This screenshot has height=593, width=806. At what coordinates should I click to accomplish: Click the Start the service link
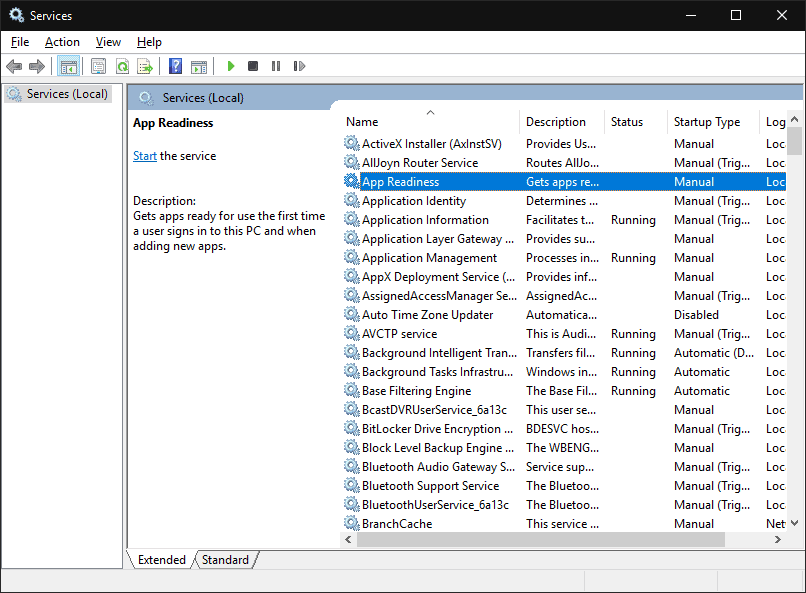(x=145, y=156)
